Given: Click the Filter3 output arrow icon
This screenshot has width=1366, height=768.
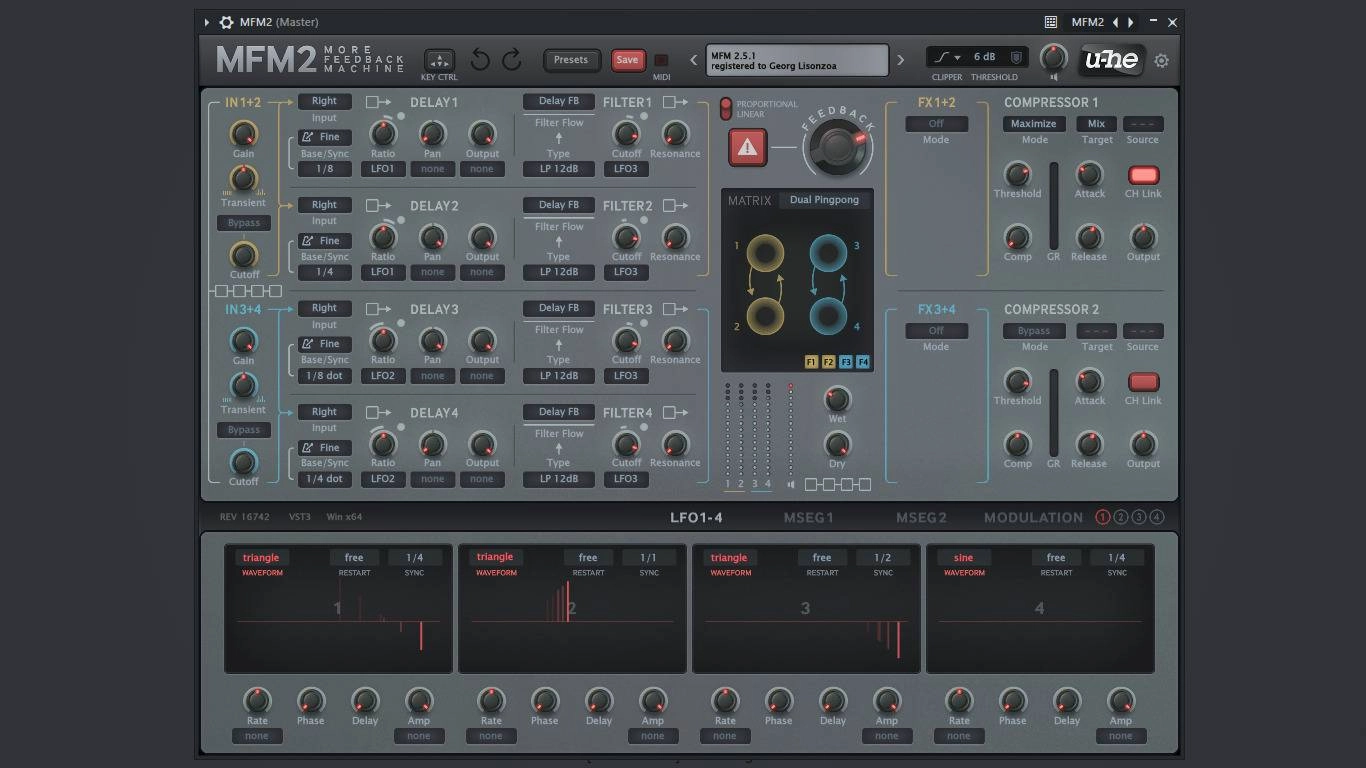Looking at the screenshot, I should point(675,309).
